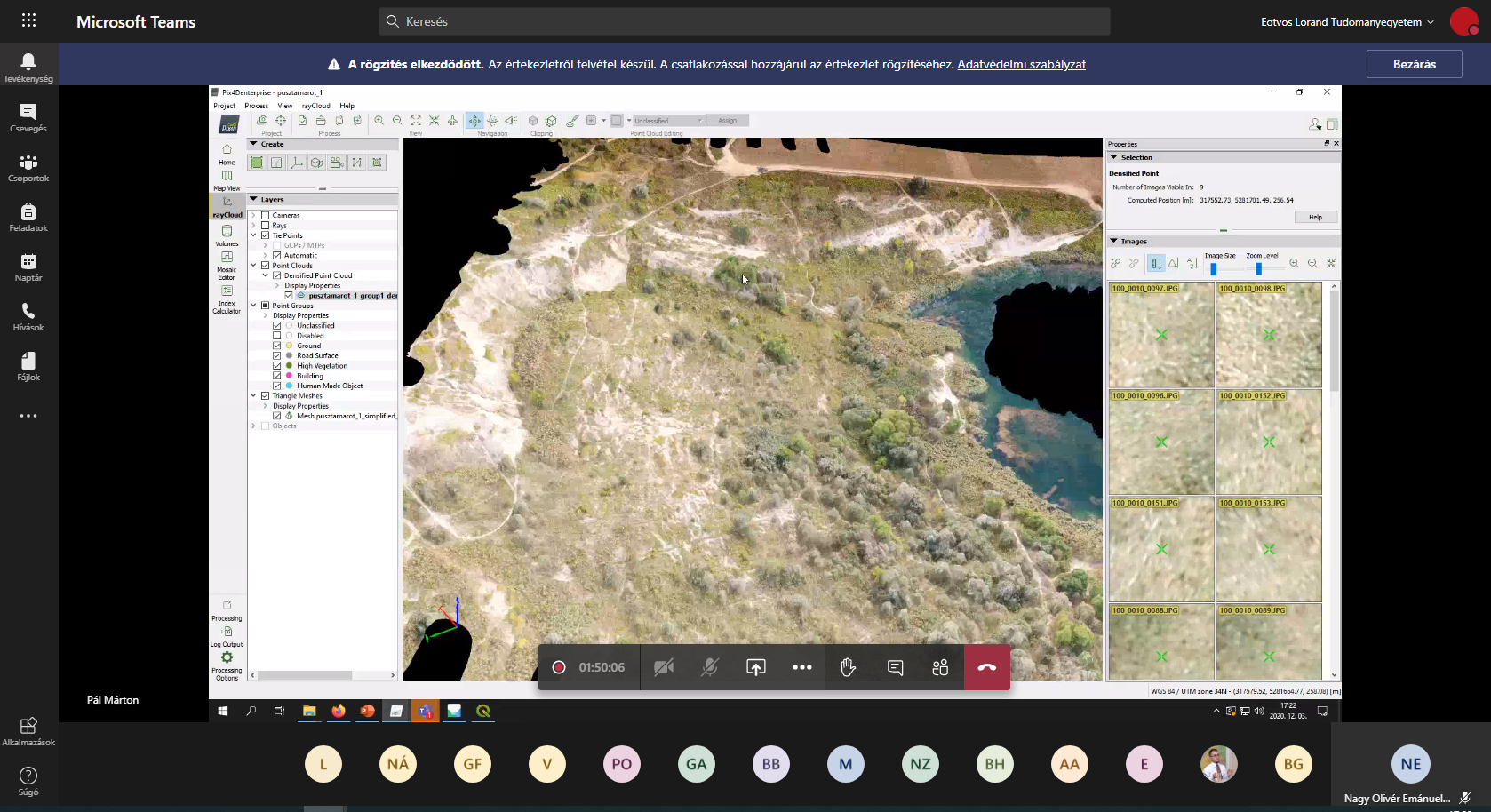Open Pix4D Processing Options

pyautogui.click(x=227, y=665)
